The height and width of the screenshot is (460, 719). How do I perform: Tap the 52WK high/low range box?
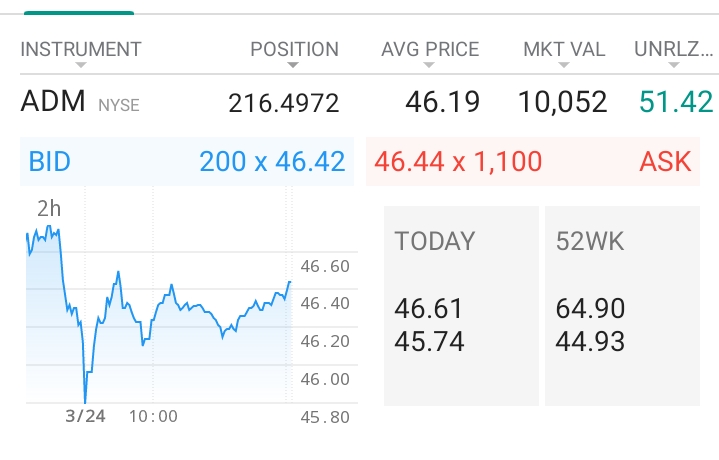point(623,305)
